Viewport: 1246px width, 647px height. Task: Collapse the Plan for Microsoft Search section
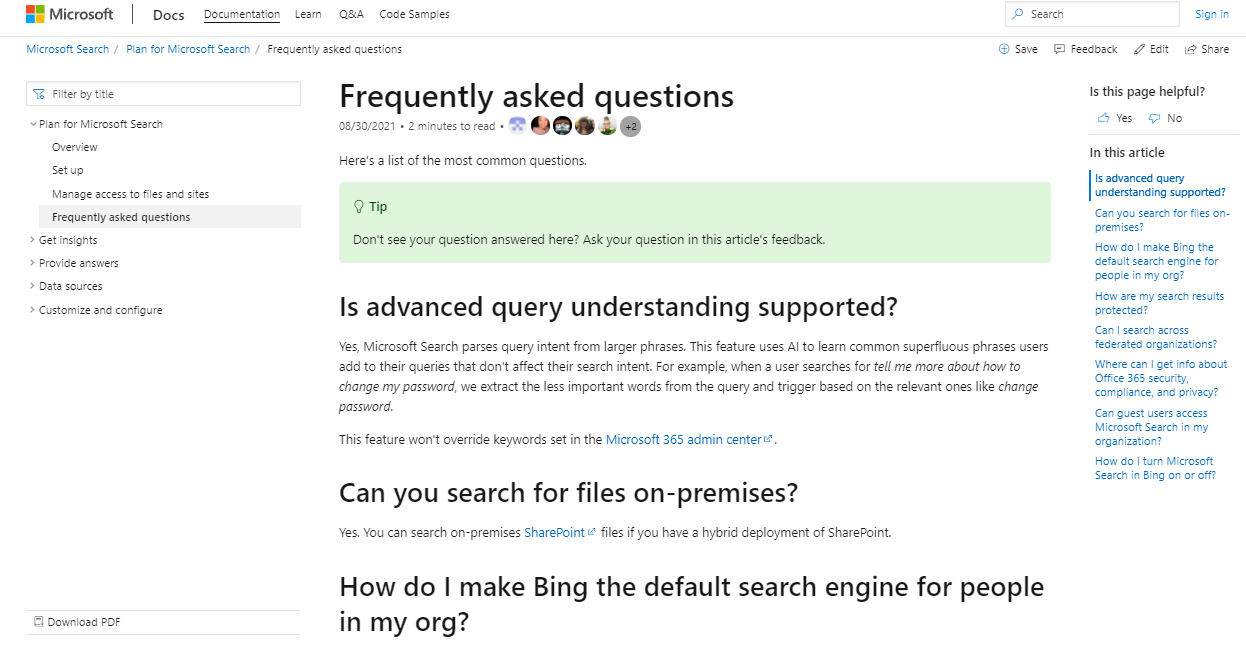coord(32,123)
